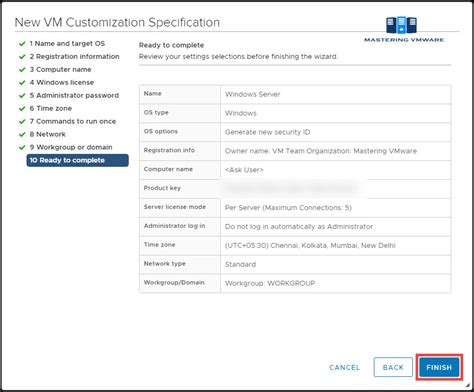Click checkmark icon beside Registration information
The height and width of the screenshot is (392, 474).
click(x=22, y=57)
